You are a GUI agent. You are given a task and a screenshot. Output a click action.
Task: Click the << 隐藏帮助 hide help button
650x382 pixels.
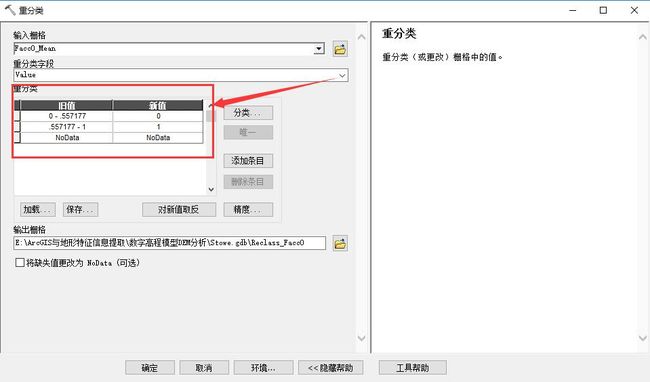[x=330, y=367]
